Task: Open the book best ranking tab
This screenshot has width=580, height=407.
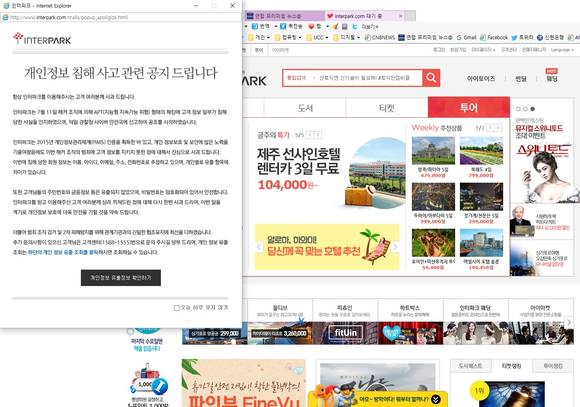Action: point(471,366)
